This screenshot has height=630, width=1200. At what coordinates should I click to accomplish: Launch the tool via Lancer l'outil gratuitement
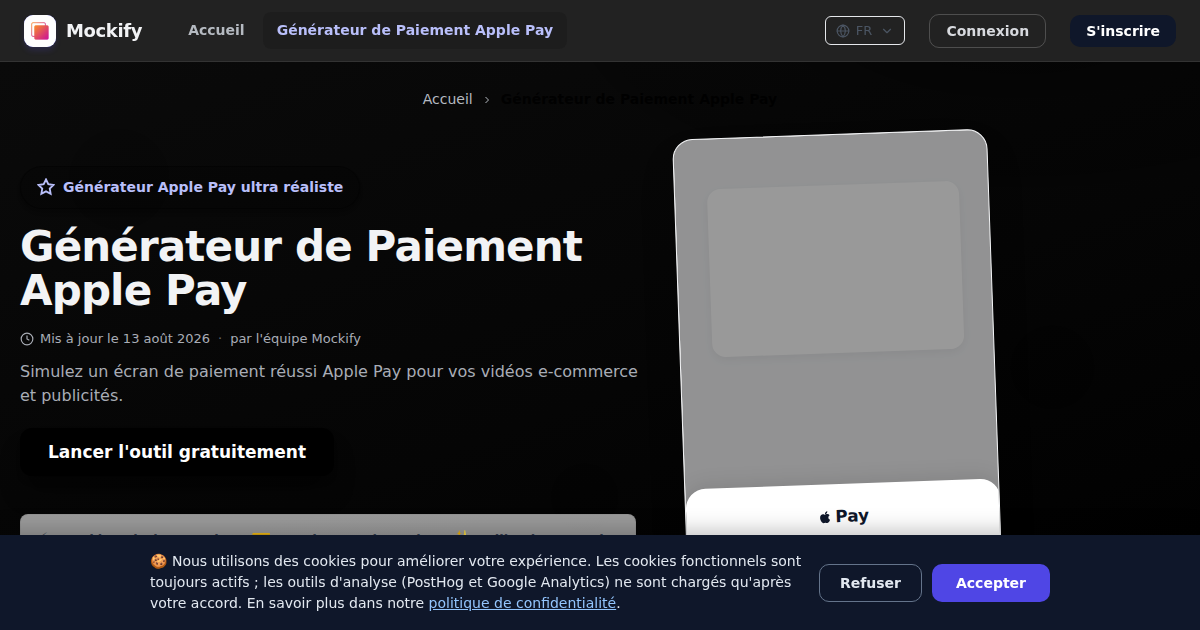click(177, 452)
